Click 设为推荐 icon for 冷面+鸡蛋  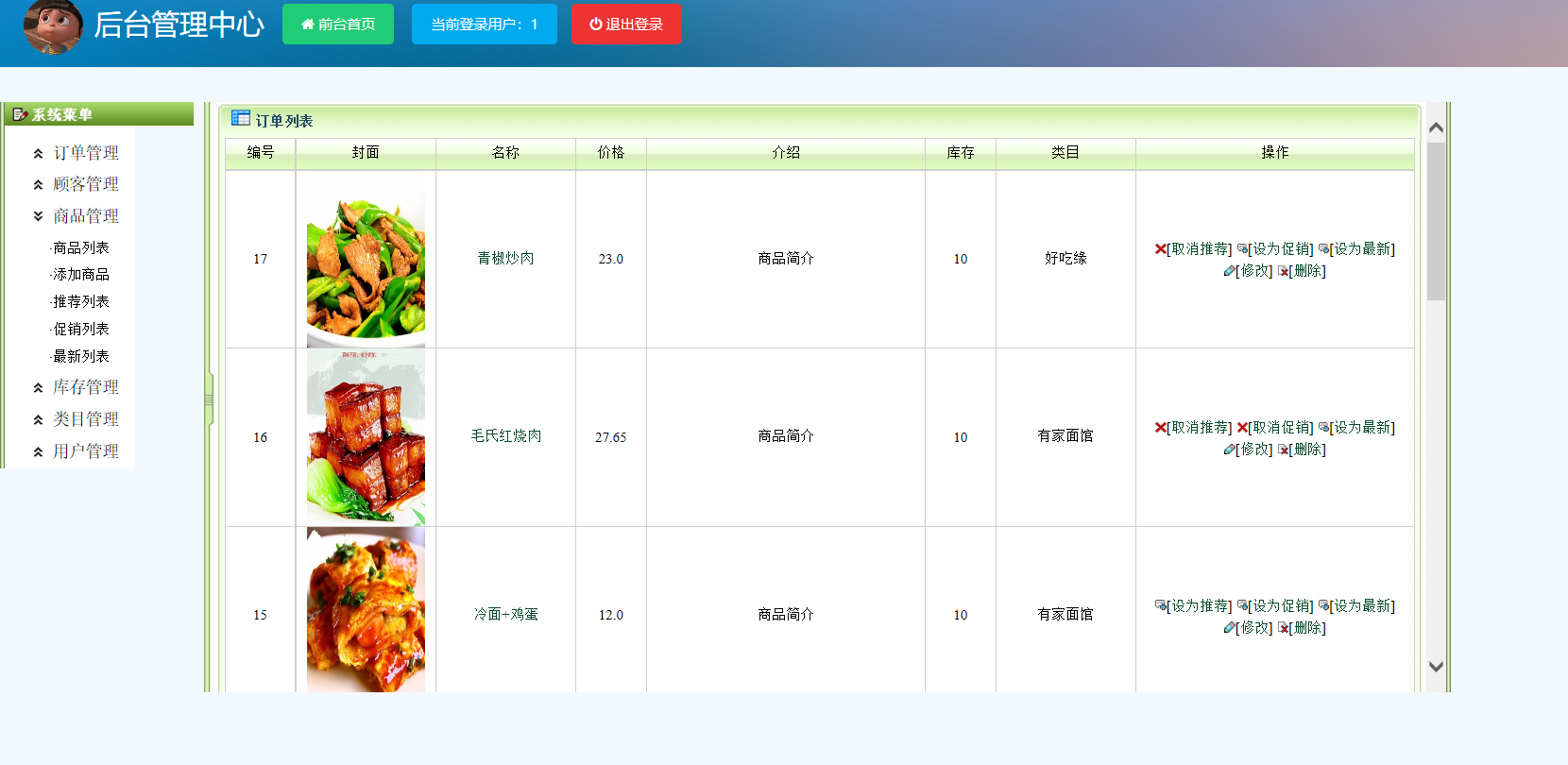tap(1160, 606)
